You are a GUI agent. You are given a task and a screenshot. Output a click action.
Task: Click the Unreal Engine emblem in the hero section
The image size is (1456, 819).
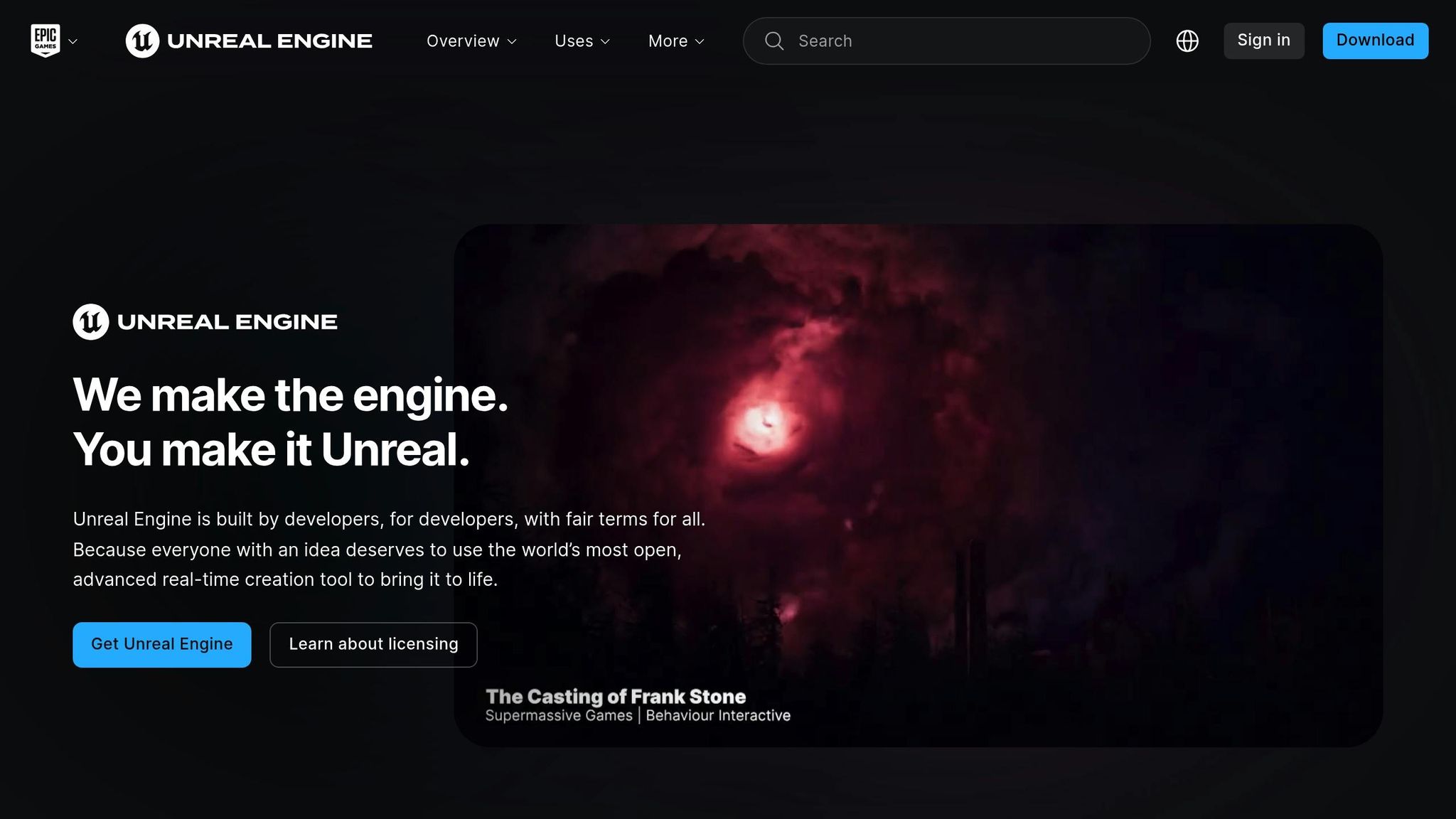click(x=90, y=321)
